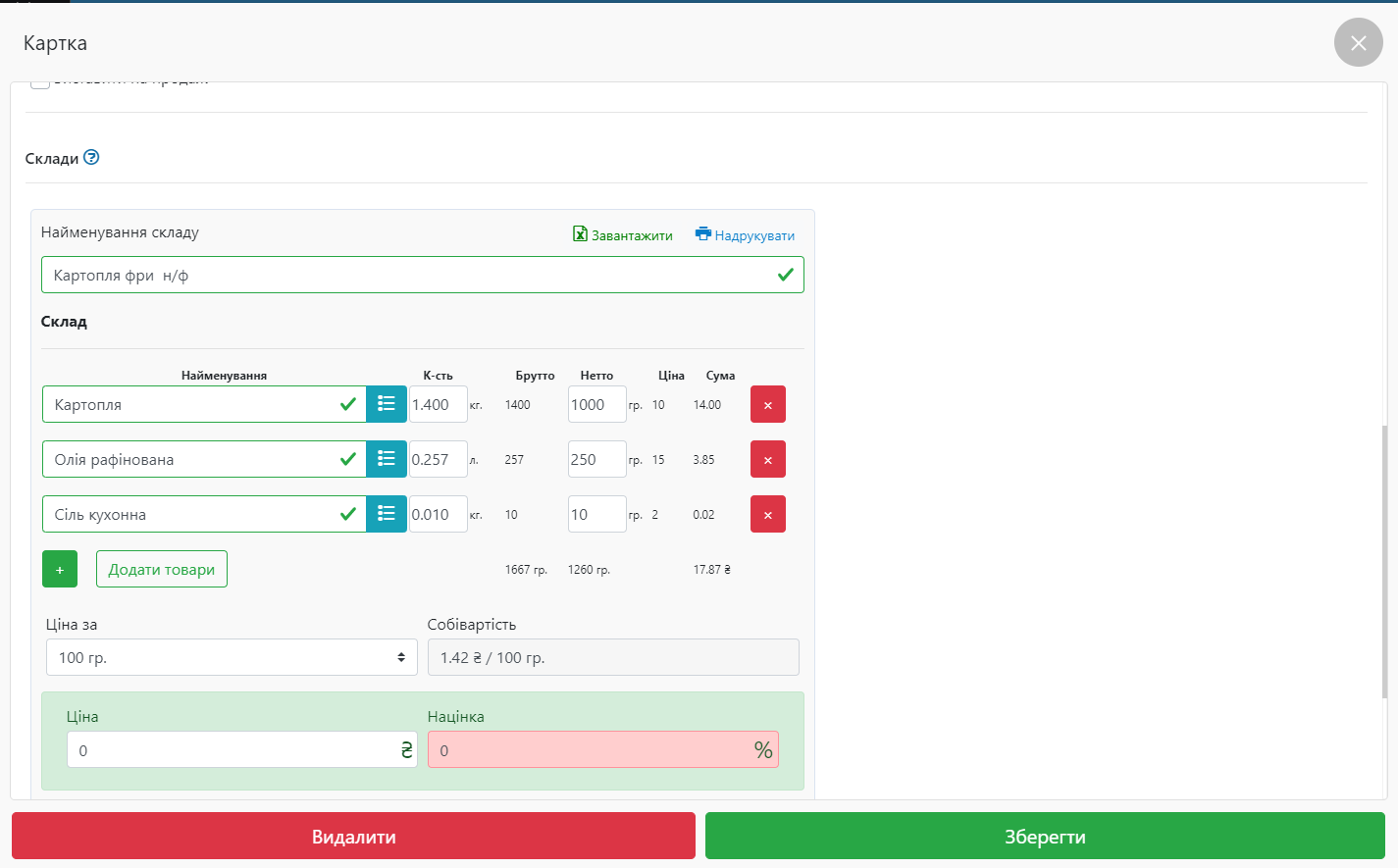1398x868 pixels.
Task: Open product list for Олія рафінована row
Action: (x=387, y=459)
